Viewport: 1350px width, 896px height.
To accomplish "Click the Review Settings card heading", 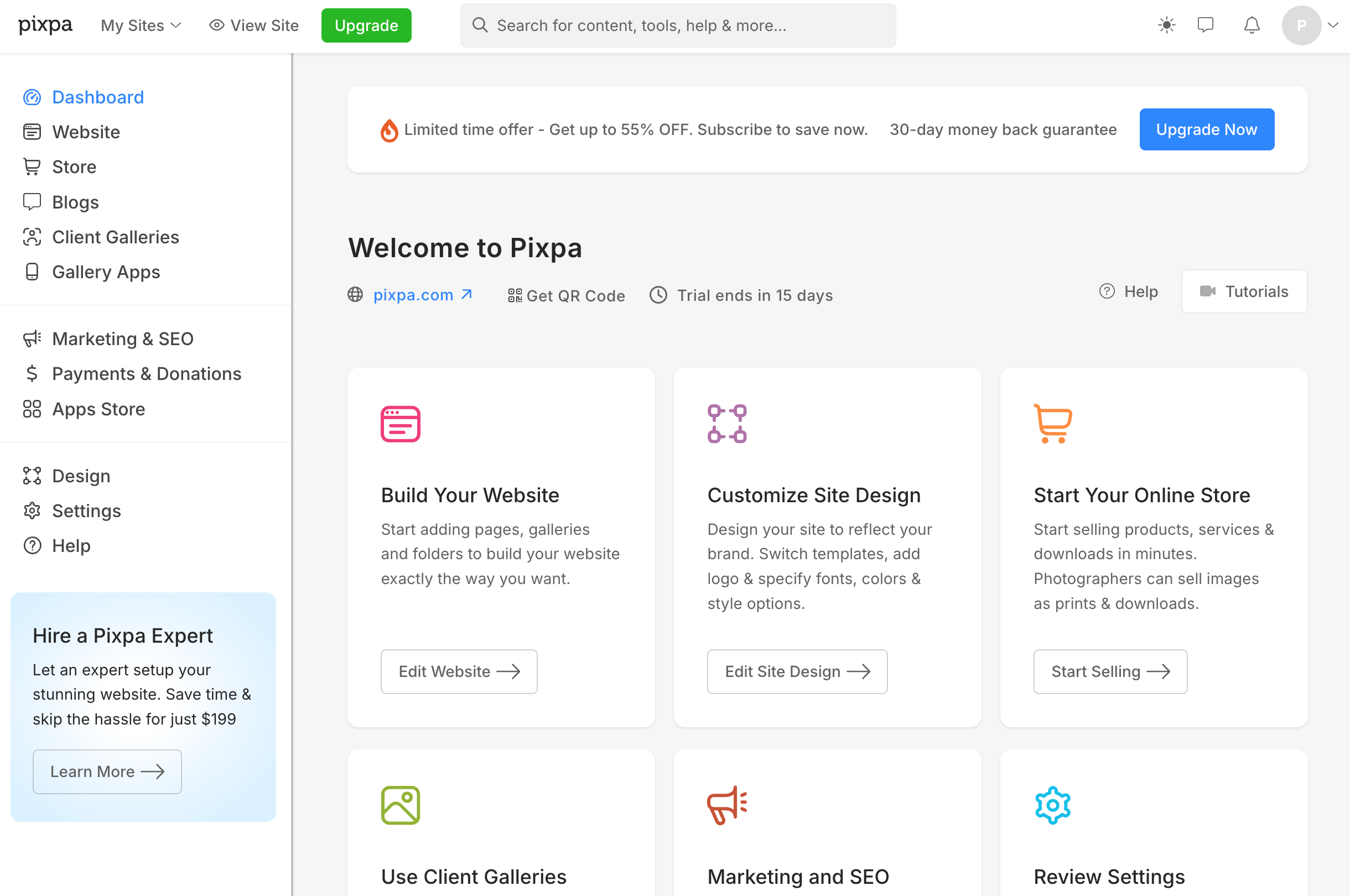I will coord(1109,876).
